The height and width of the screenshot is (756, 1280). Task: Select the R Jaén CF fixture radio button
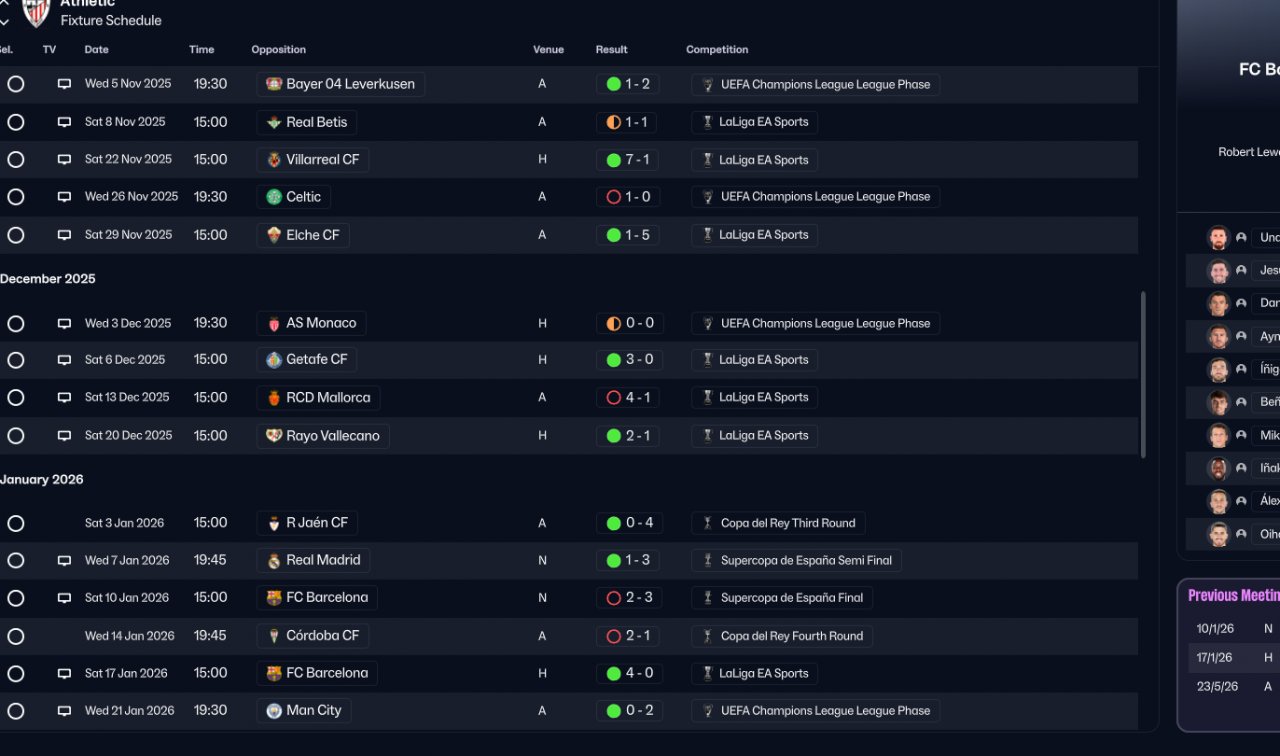(15, 523)
